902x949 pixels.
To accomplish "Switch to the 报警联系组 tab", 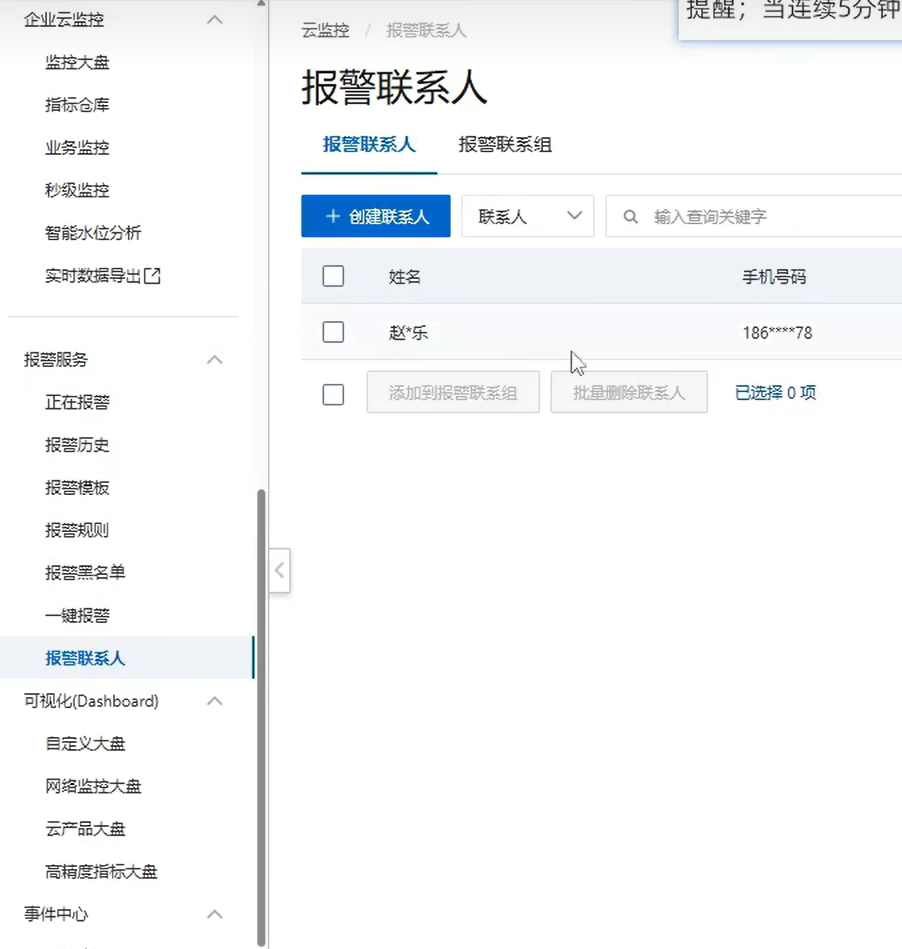I will click(x=505, y=145).
